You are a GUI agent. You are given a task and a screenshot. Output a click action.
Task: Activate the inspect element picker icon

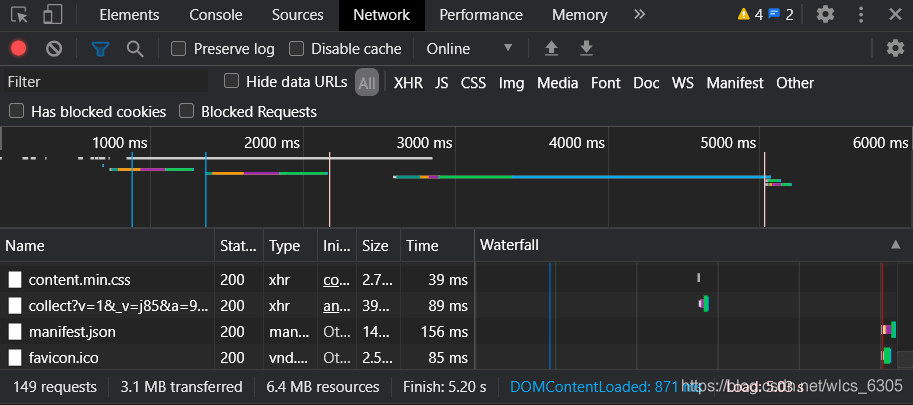click(19, 15)
